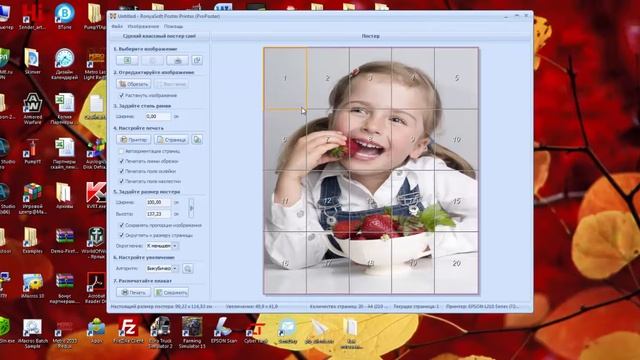Click the poster height field showing 137,23
The width and height of the screenshot is (640, 360).
[x=158, y=214]
